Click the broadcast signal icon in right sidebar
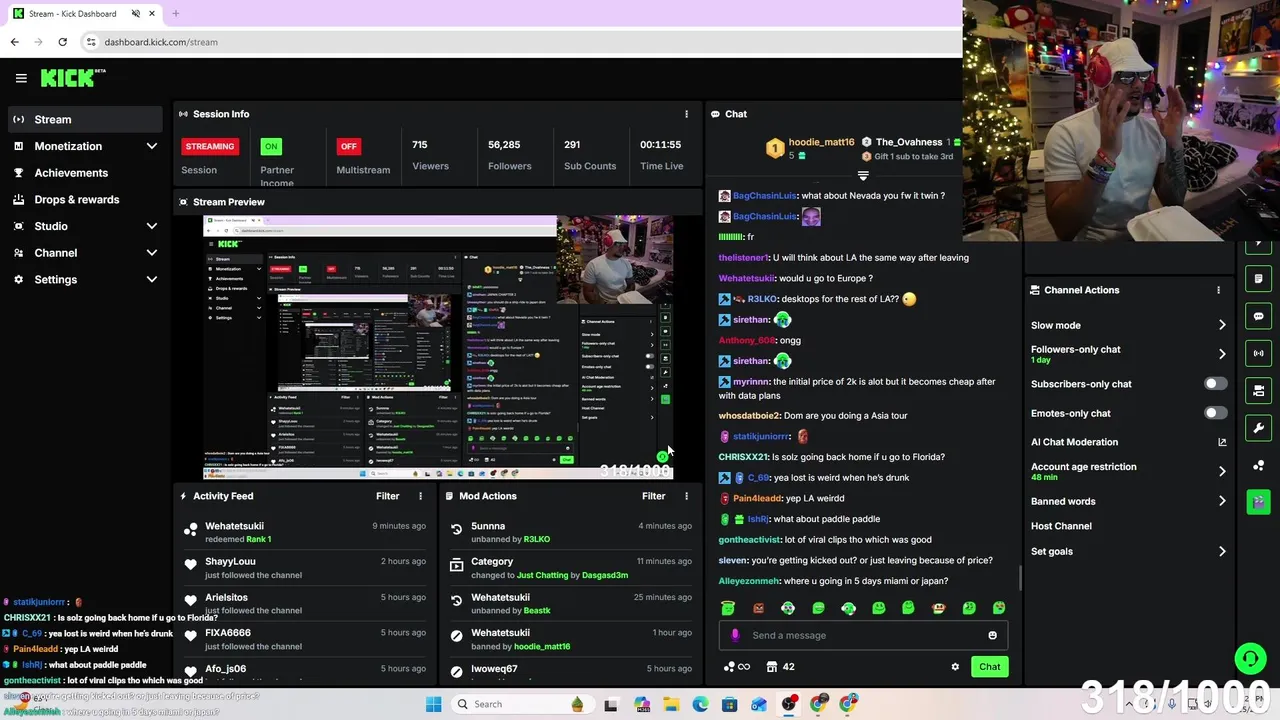 pyautogui.click(x=1258, y=353)
